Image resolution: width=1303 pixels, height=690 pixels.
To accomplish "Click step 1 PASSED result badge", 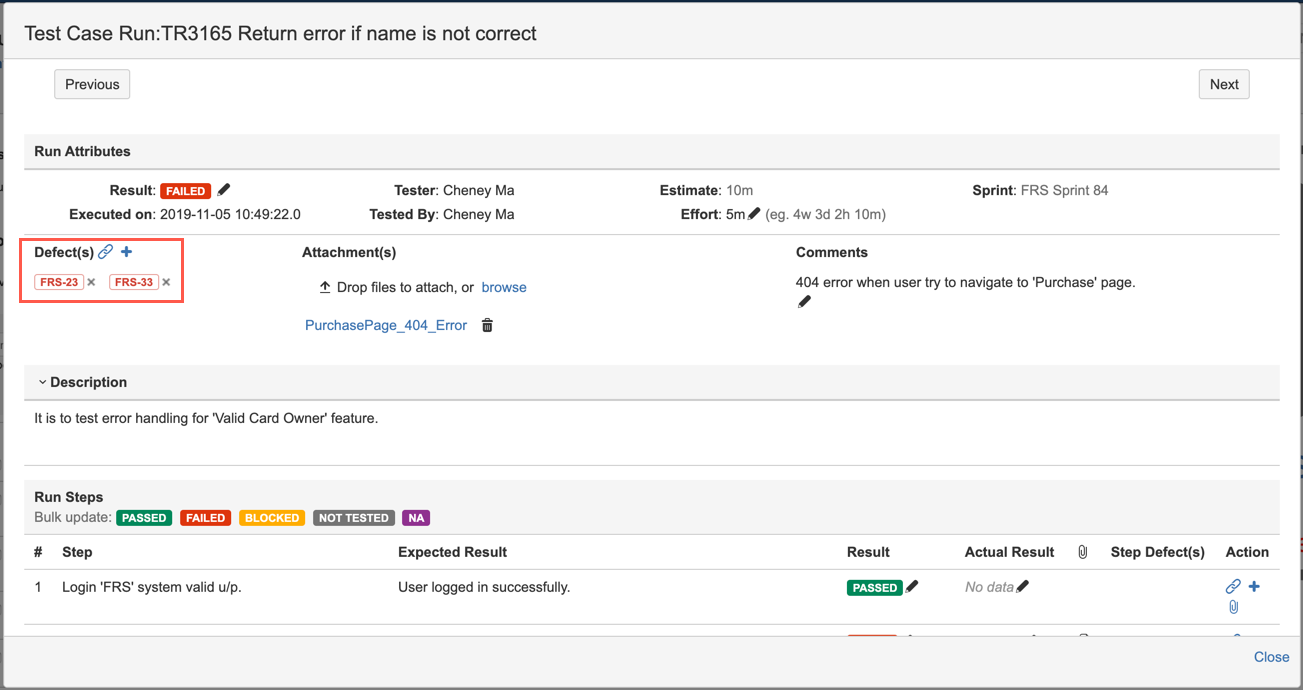I will coord(875,587).
